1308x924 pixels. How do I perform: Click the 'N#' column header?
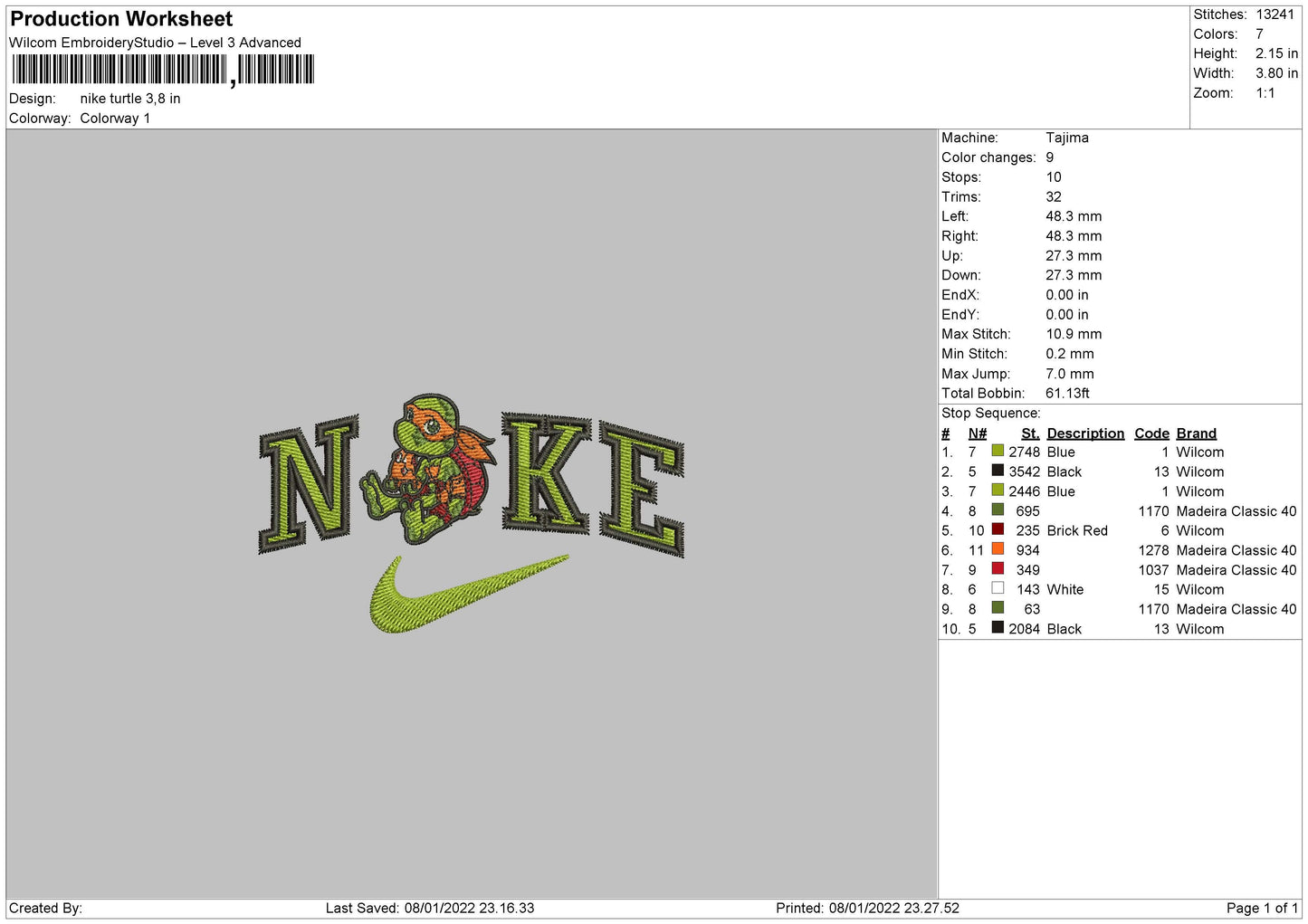click(978, 433)
